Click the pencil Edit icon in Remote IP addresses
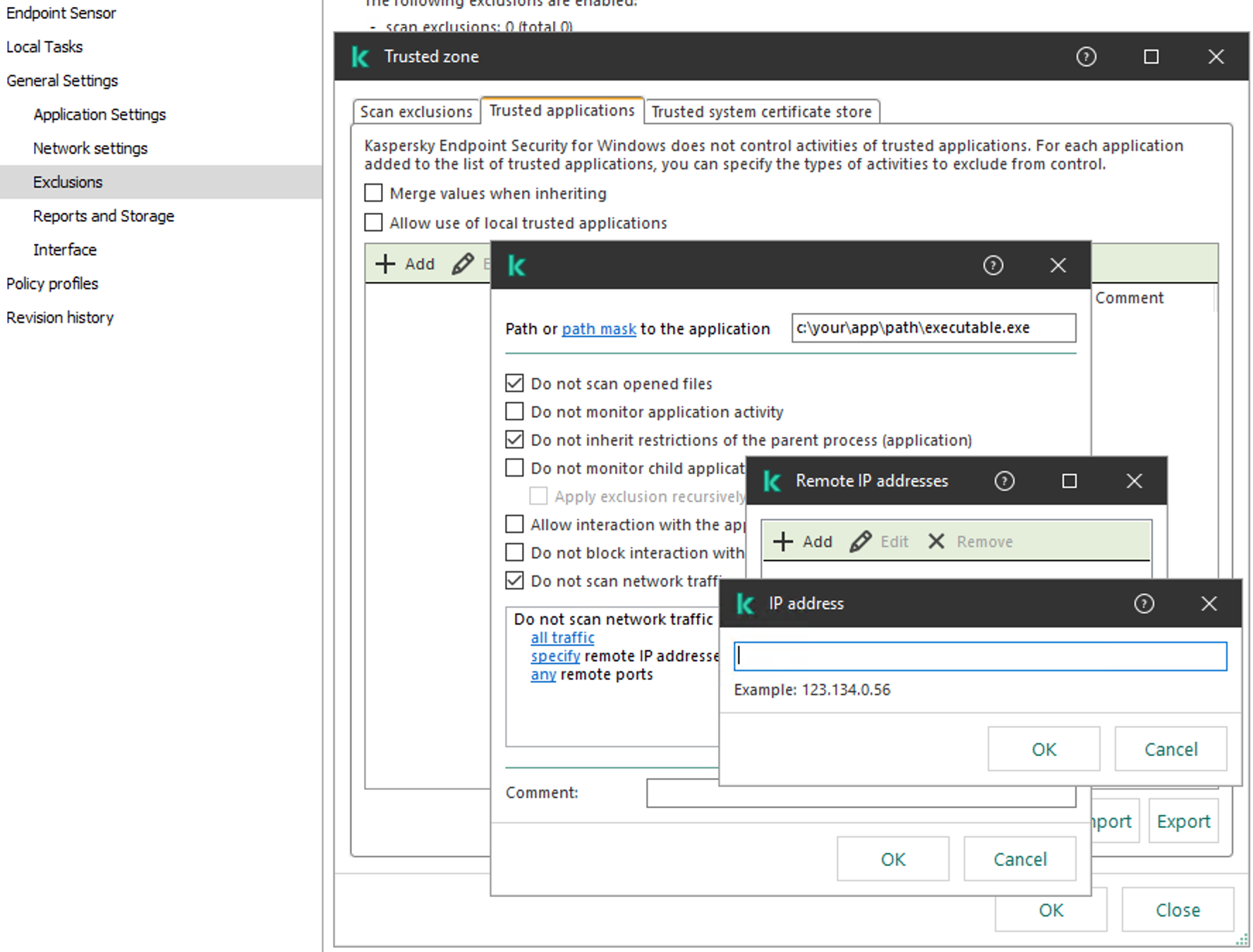The width and height of the screenshot is (1253, 952). click(x=860, y=542)
